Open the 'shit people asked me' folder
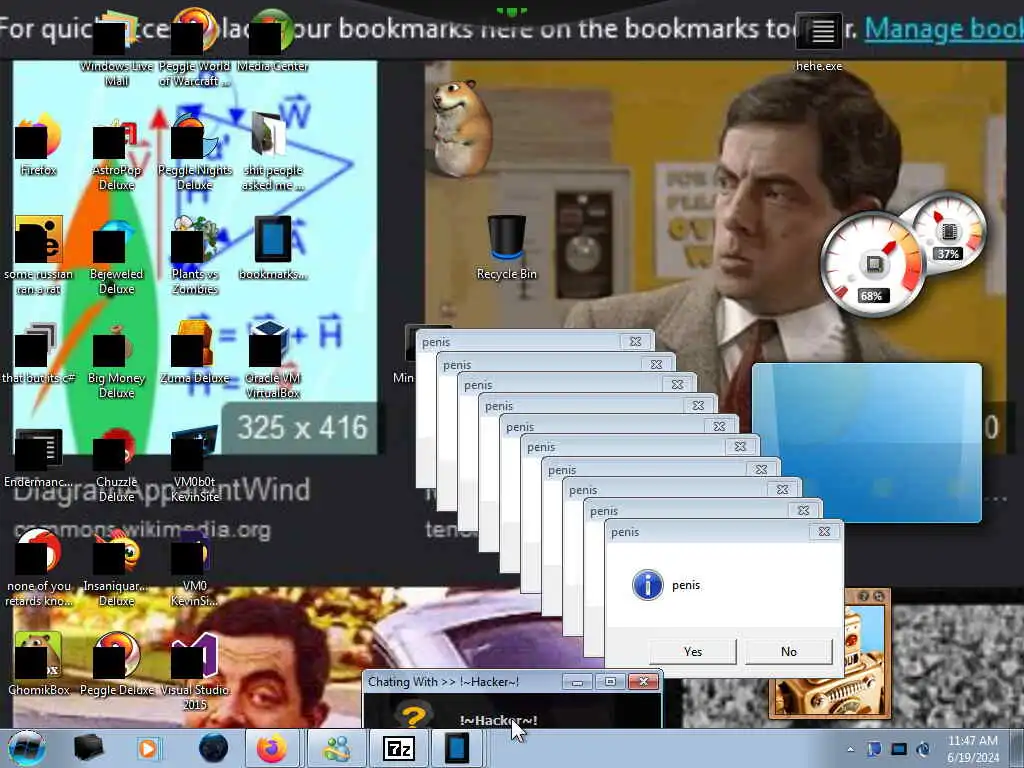 click(x=272, y=152)
